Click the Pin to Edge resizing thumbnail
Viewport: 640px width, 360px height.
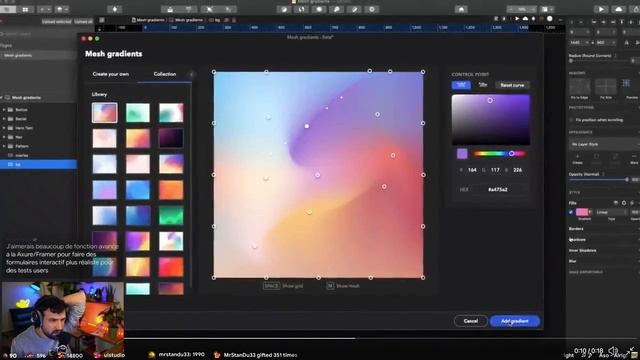tap(580, 86)
